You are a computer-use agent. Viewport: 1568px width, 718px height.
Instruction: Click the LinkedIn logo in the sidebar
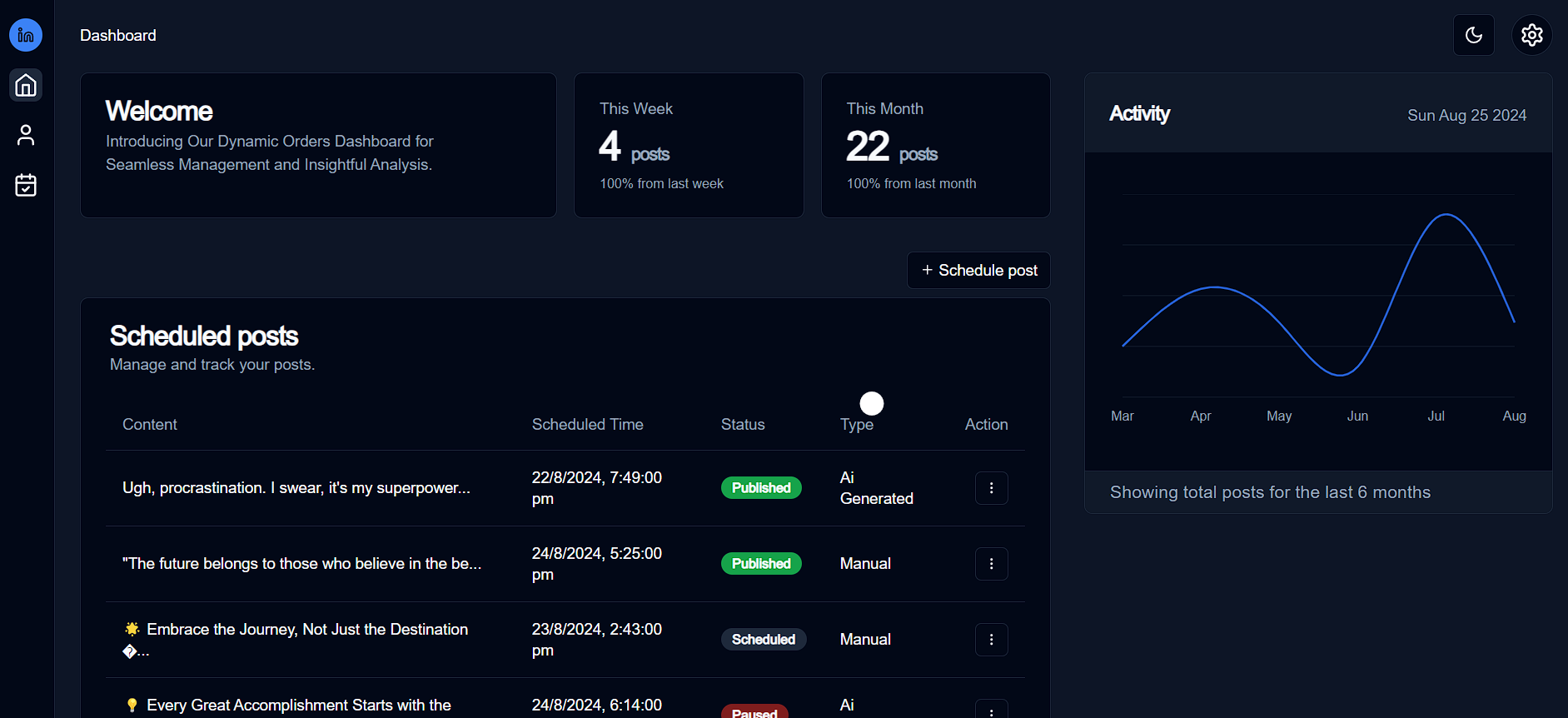click(x=26, y=35)
